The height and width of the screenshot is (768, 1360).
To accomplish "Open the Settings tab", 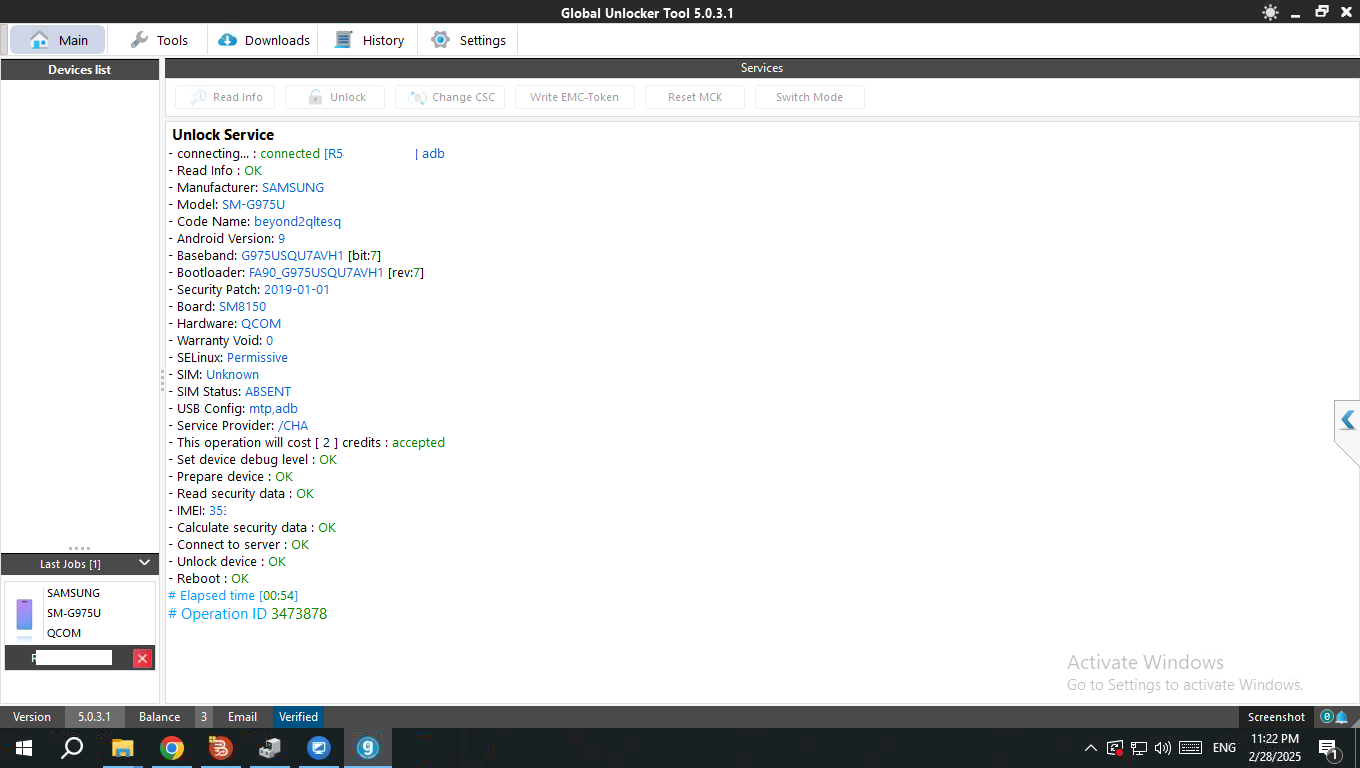I will [469, 40].
